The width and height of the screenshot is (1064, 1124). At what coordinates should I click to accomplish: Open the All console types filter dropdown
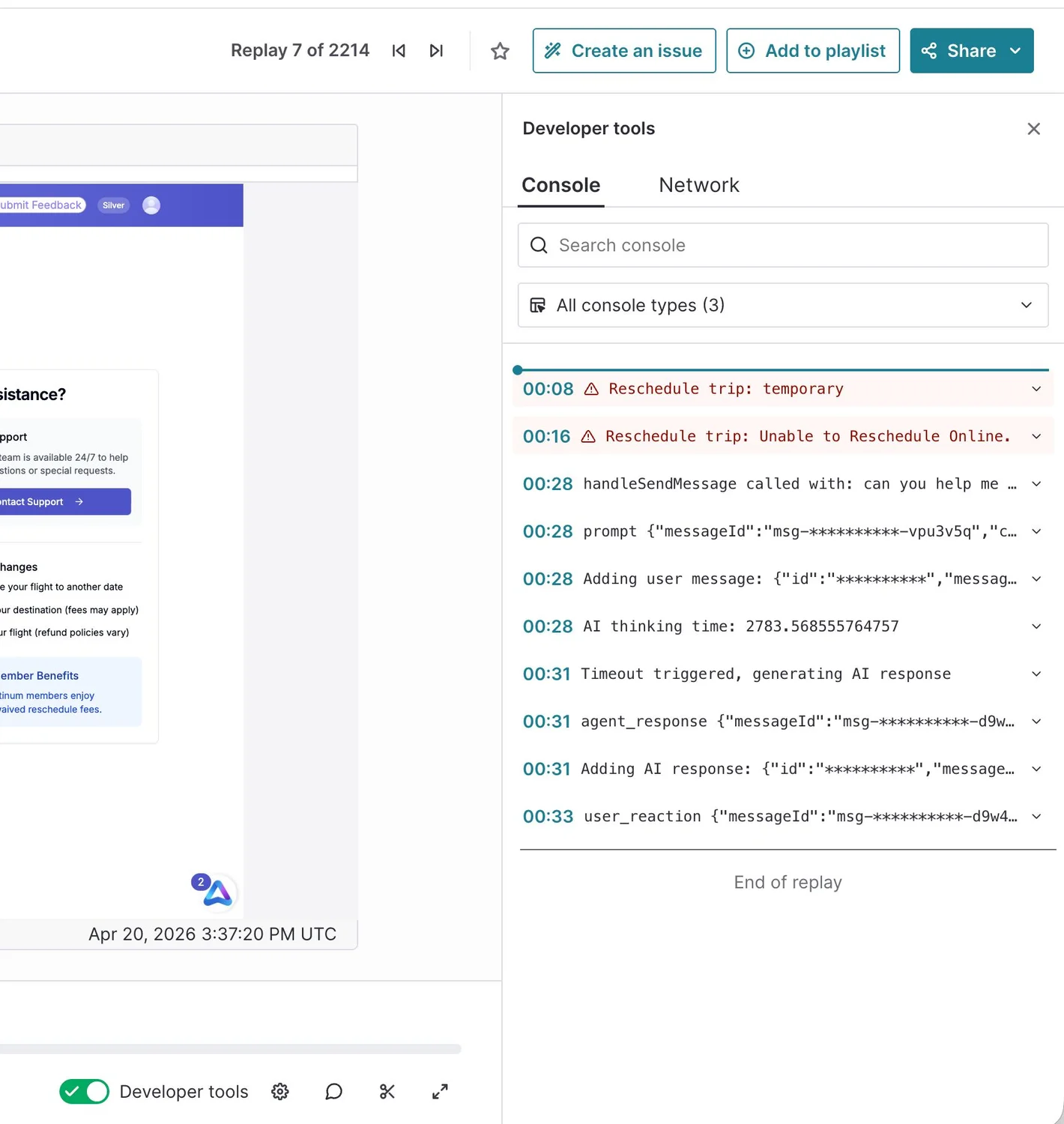pos(782,305)
